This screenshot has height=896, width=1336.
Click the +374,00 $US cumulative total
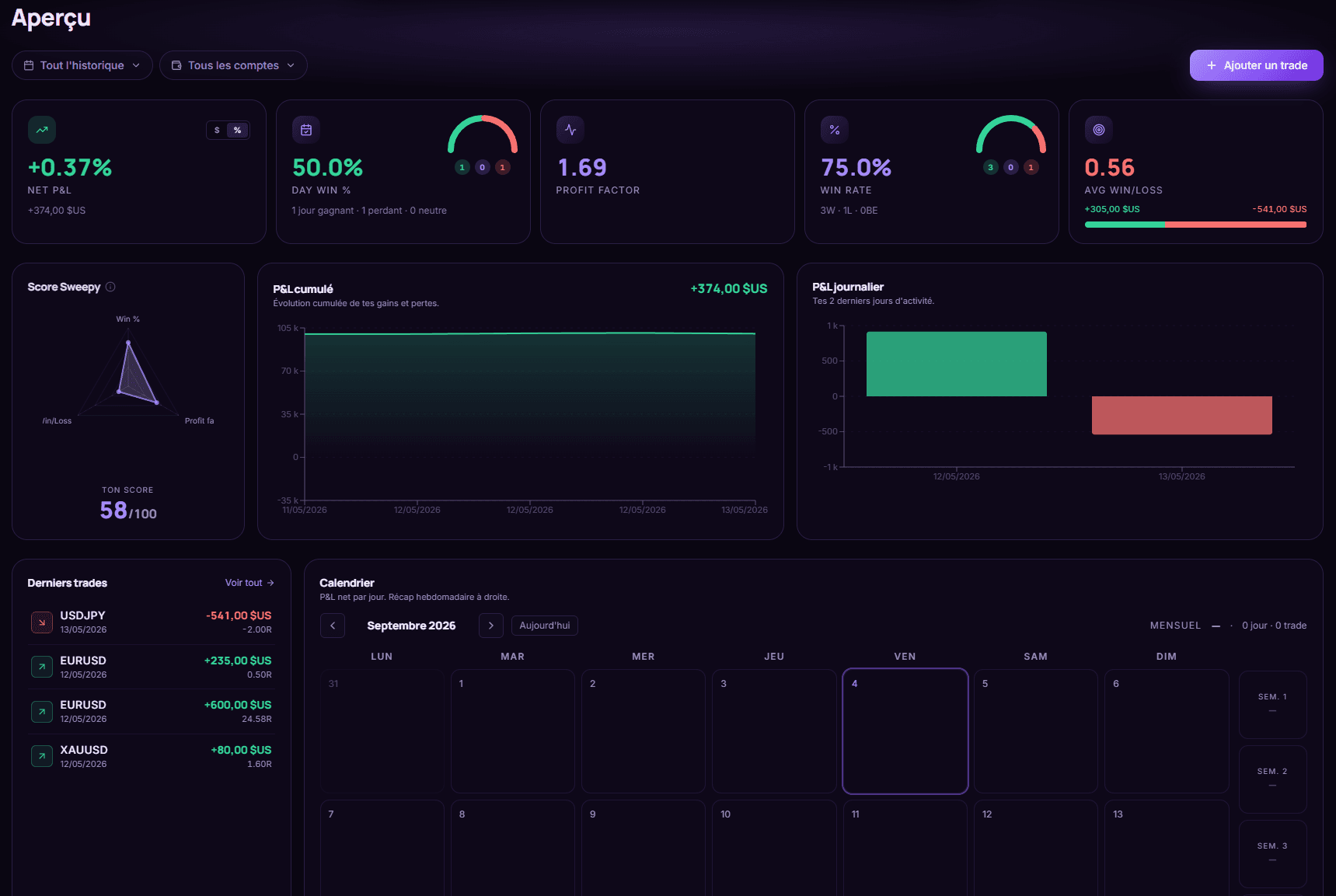coord(729,288)
